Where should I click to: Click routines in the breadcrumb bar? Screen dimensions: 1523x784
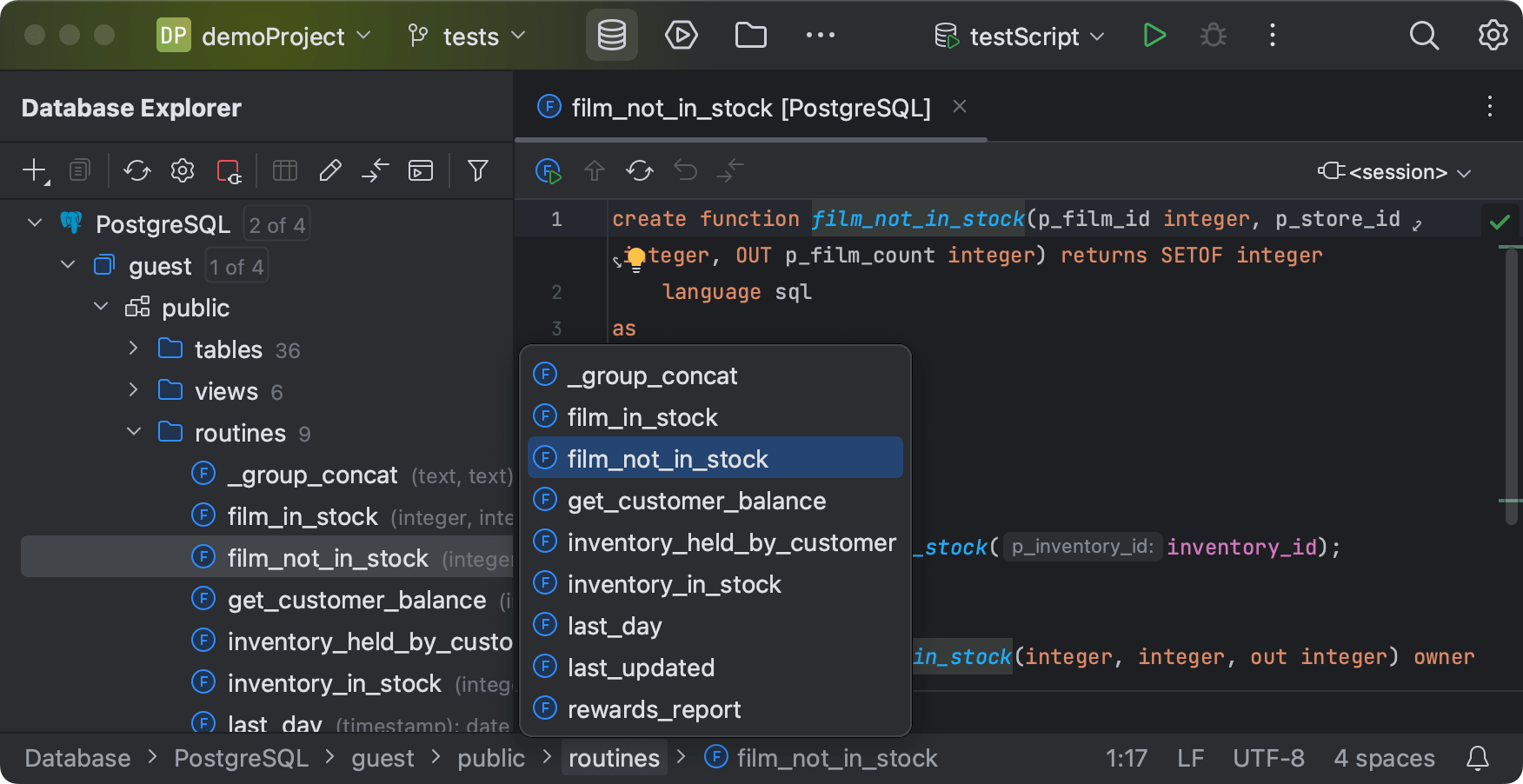(x=614, y=757)
